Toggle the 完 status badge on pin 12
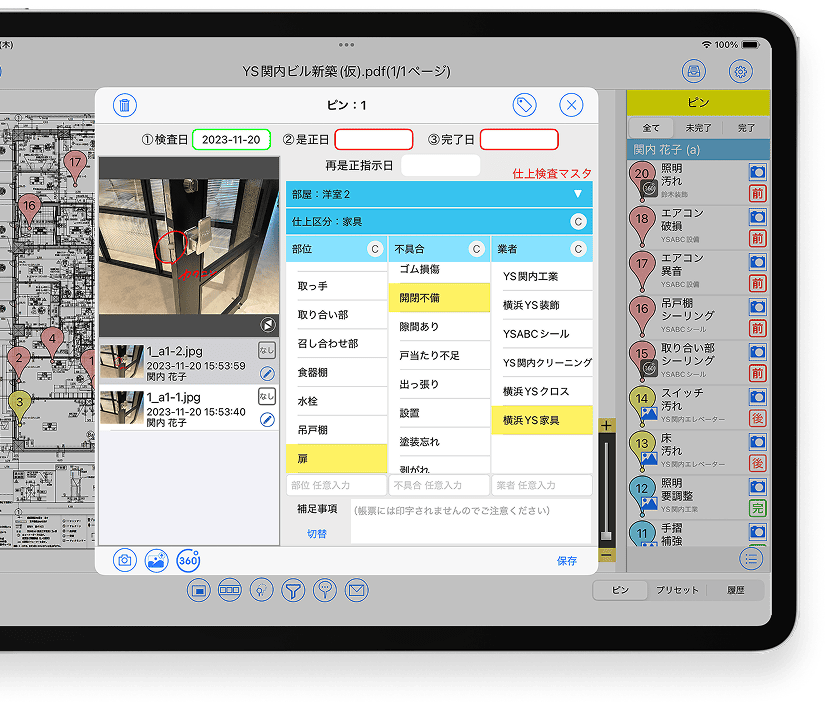This screenshot has height=707, width=830. [x=758, y=508]
